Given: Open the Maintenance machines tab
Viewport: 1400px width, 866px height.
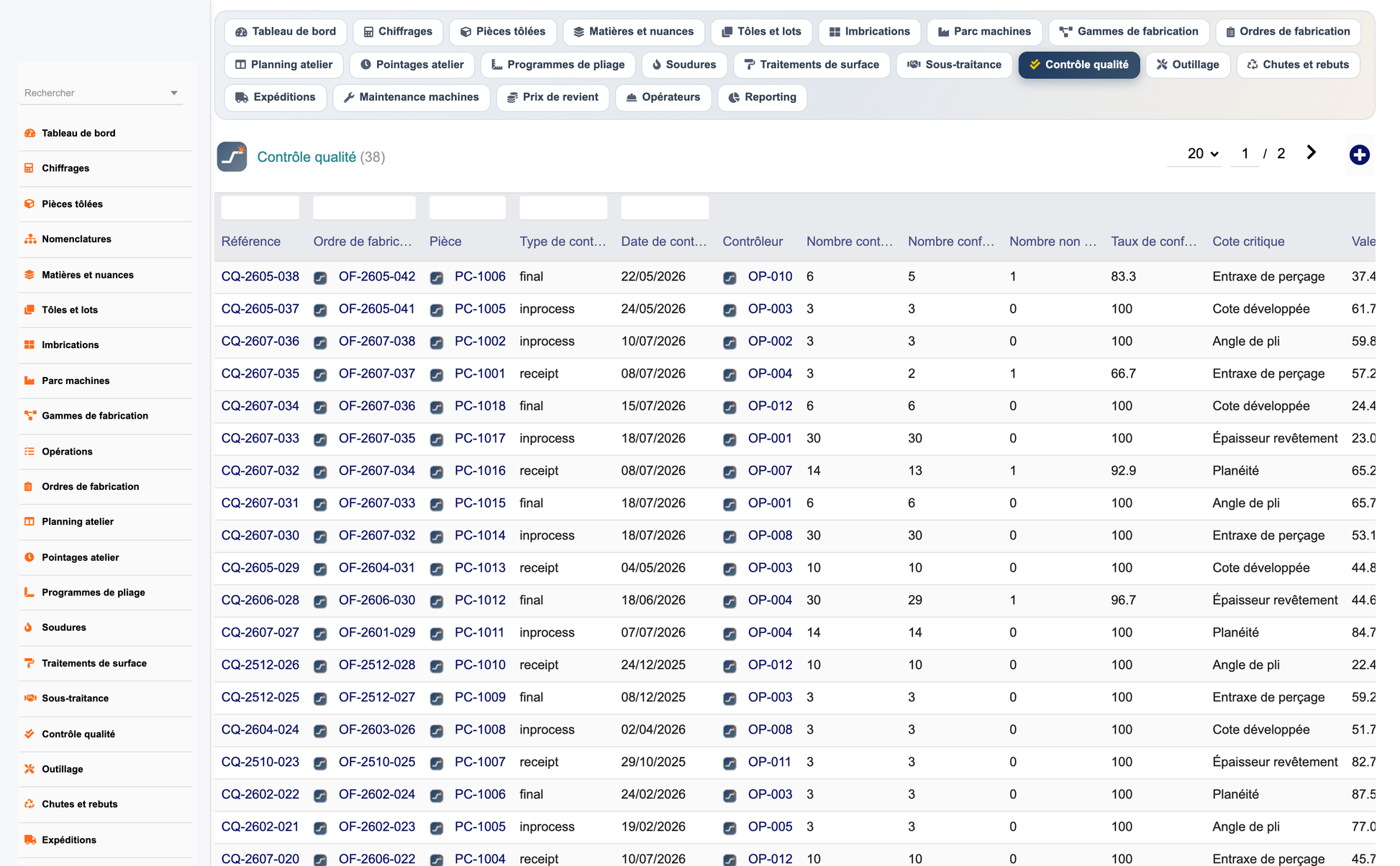Looking at the screenshot, I should pos(411,97).
